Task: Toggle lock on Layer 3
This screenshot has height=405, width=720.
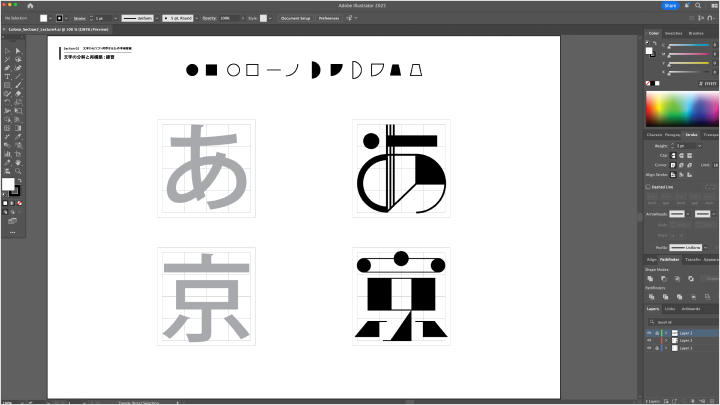Action: pos(657,333)
